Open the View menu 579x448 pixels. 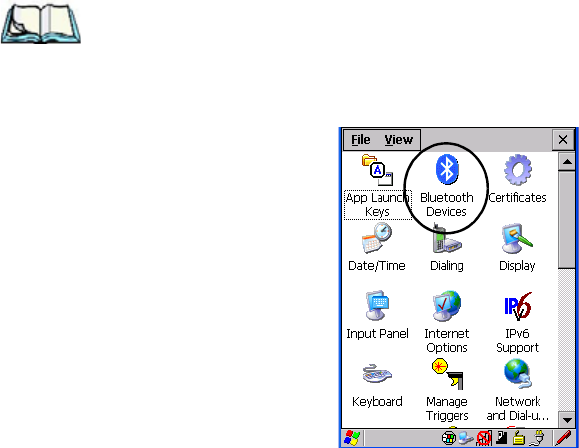point(398,140)
